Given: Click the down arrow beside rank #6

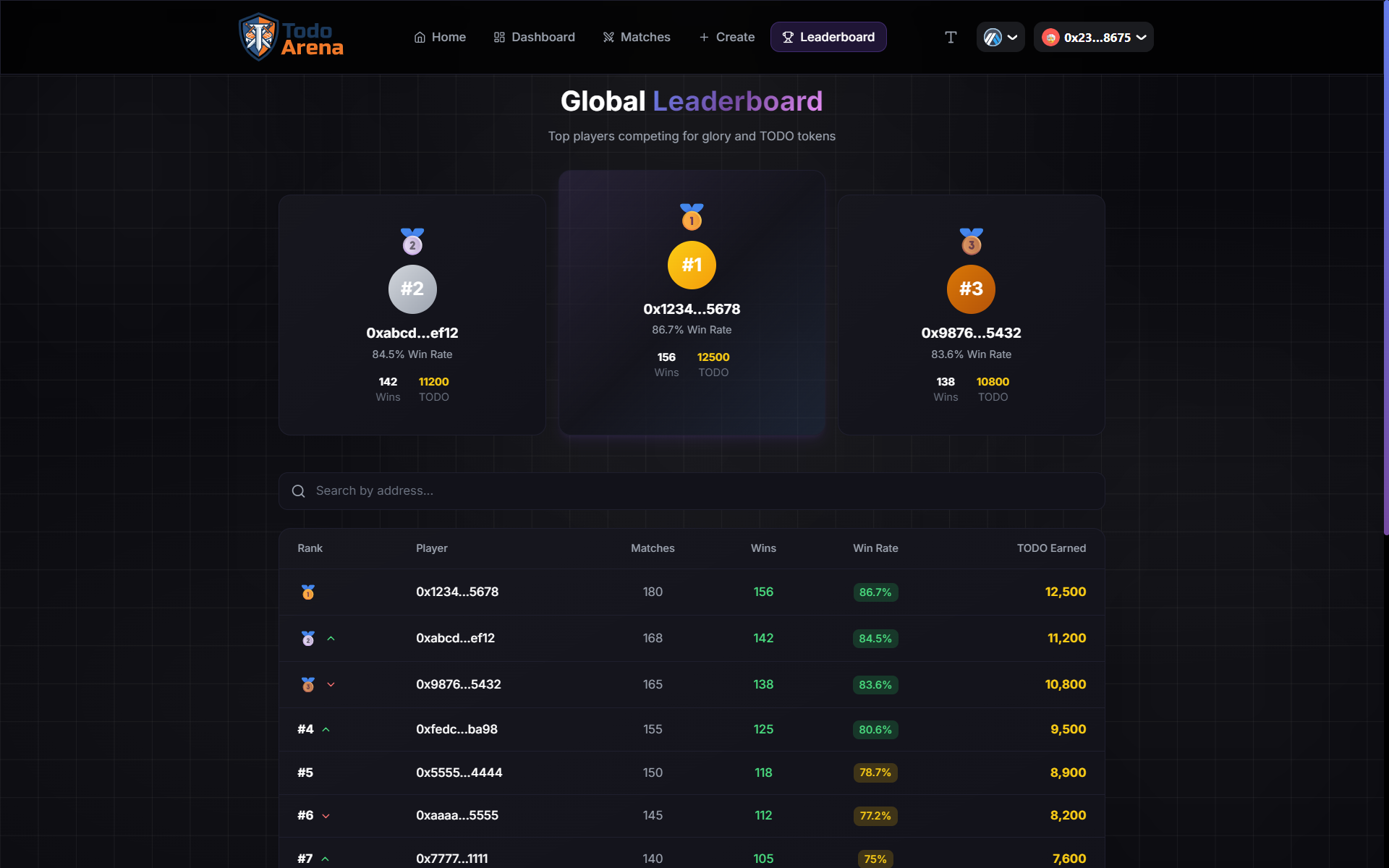Looking at the screenshot, I should coord(326,816).
